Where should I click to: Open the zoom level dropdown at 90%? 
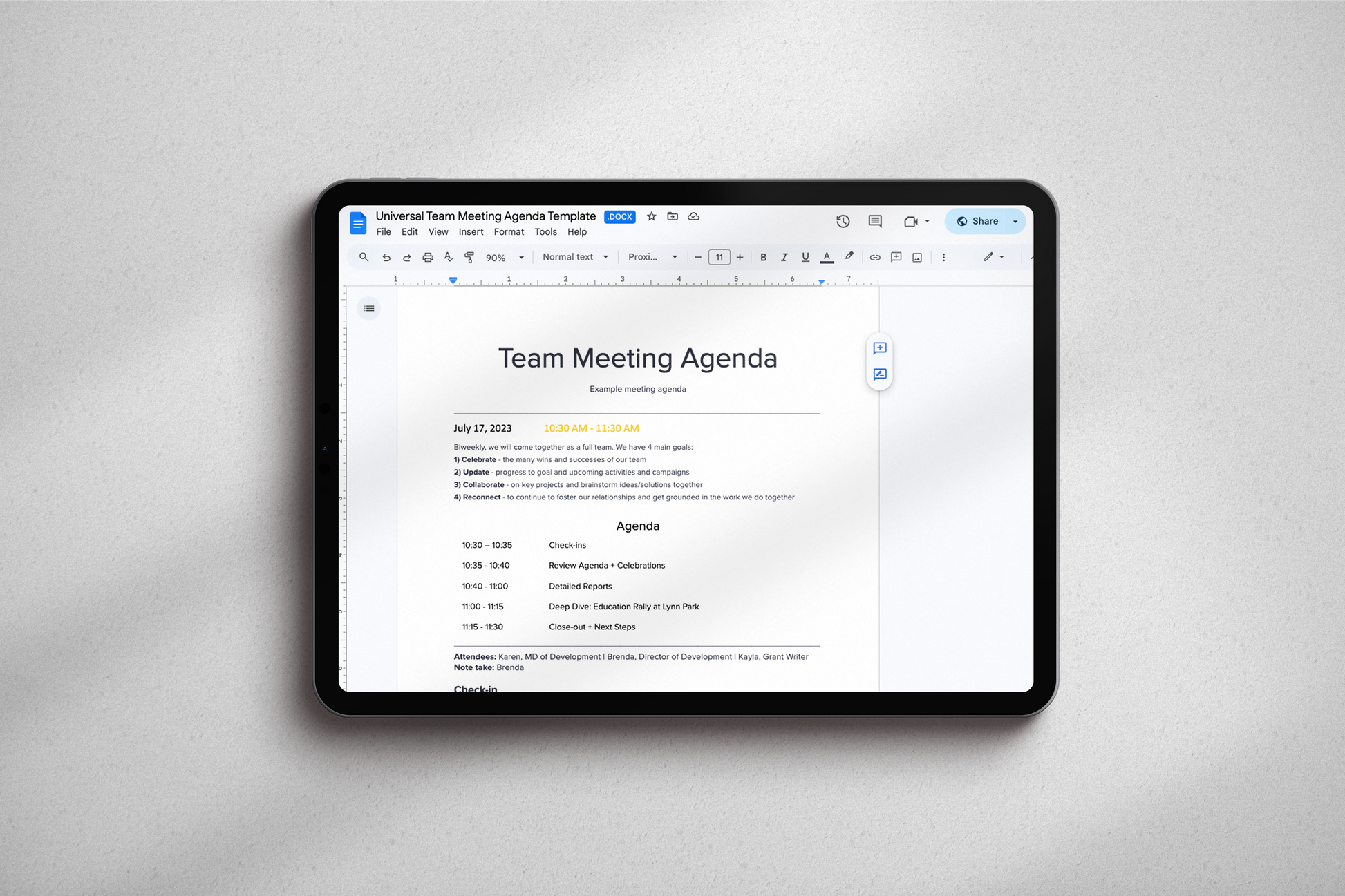tap(505, 257)
